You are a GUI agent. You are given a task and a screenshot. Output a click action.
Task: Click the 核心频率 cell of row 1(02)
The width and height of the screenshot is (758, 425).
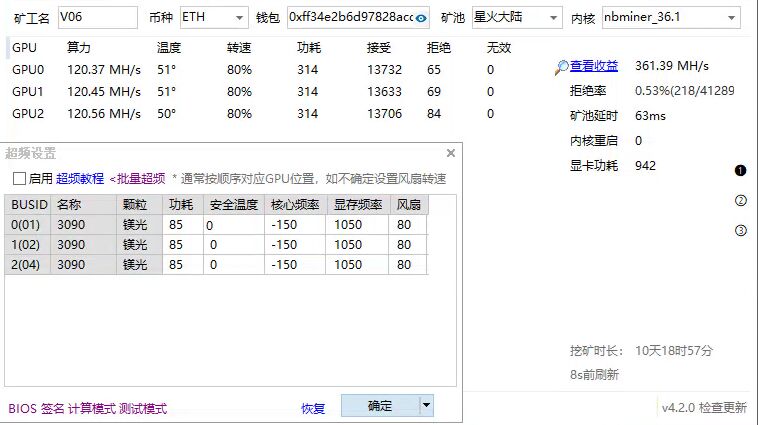295,245
